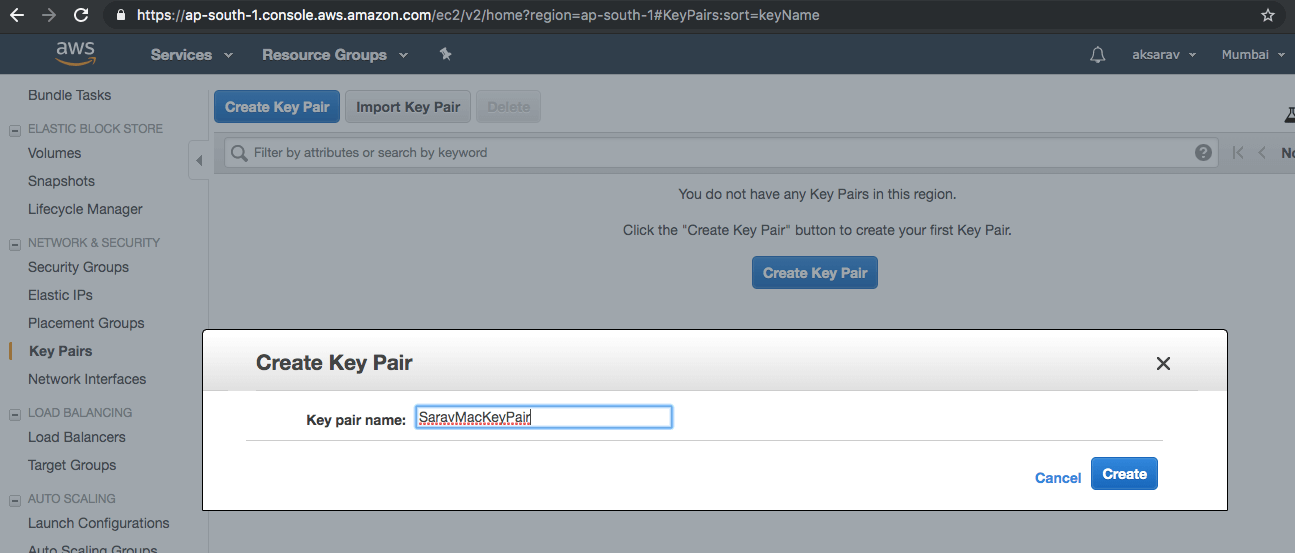Screen dimensions: 1295x553
Task: Select Elastic IPs in the sidebar
Action: point(61,295)
